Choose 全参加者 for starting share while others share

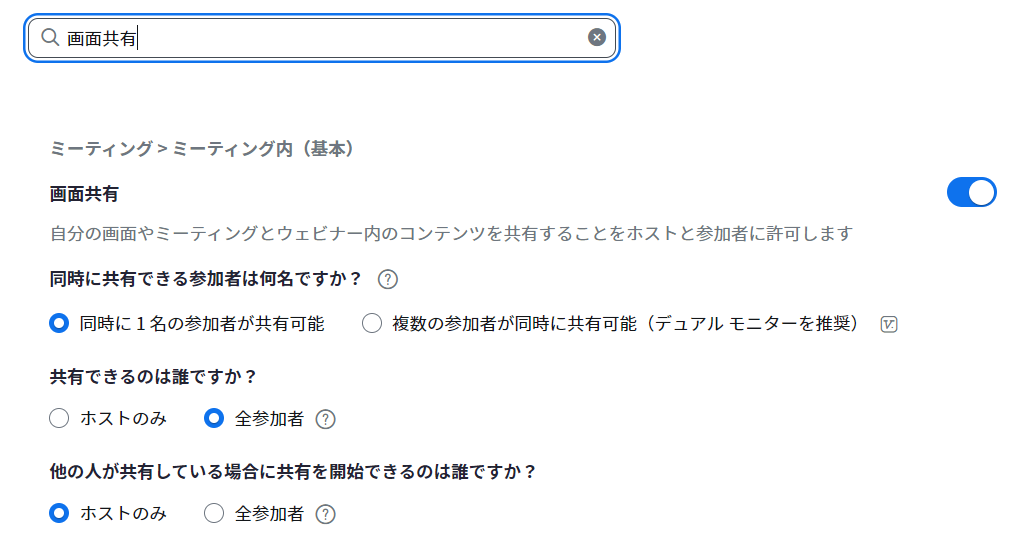click(214, 513)
